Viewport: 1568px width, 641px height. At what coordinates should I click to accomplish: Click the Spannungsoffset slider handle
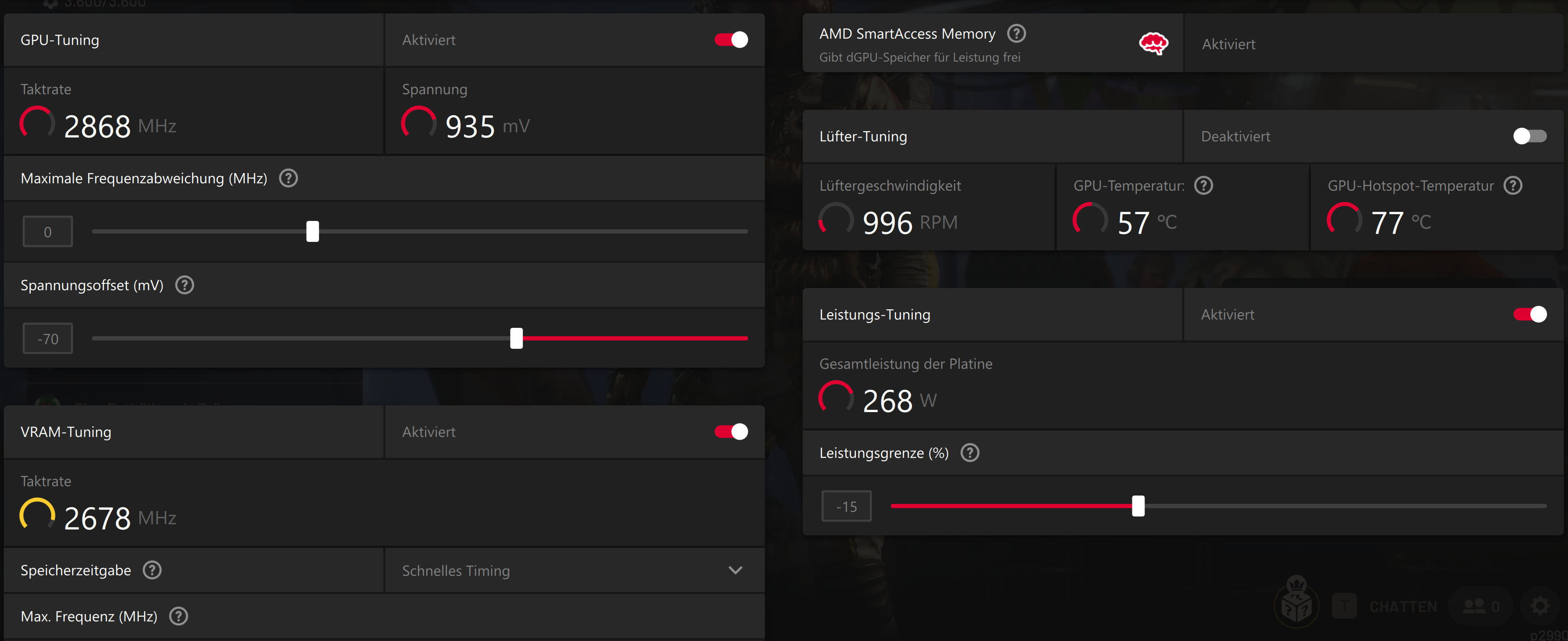click(516, 338)
